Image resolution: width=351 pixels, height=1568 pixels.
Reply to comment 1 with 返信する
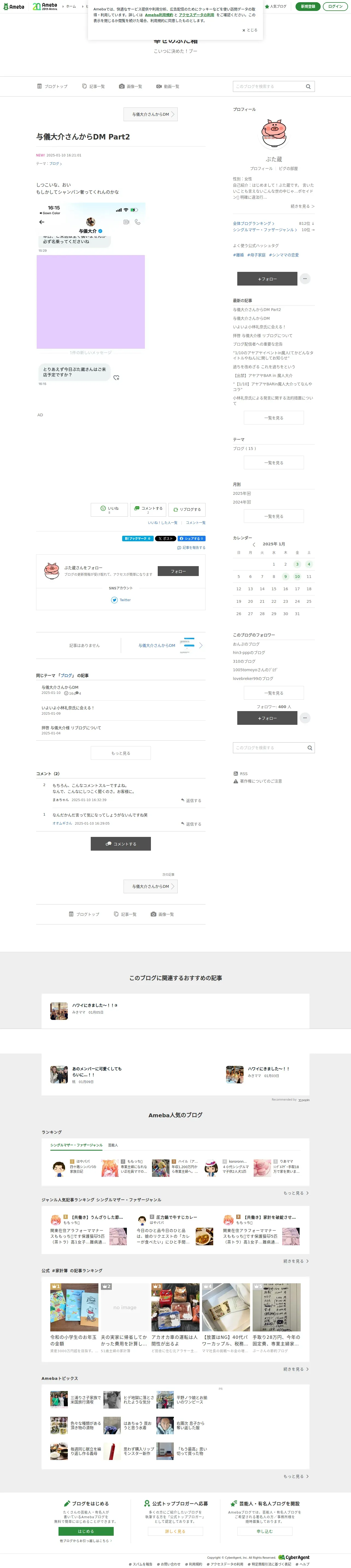coord(191,824)
